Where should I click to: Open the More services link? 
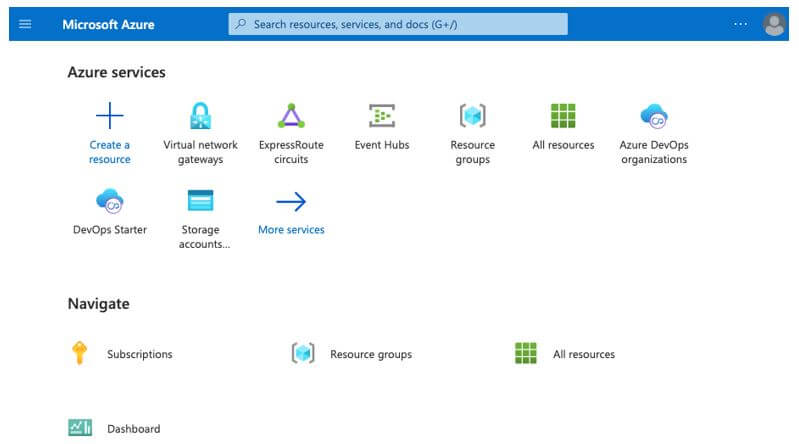point(291,229)
